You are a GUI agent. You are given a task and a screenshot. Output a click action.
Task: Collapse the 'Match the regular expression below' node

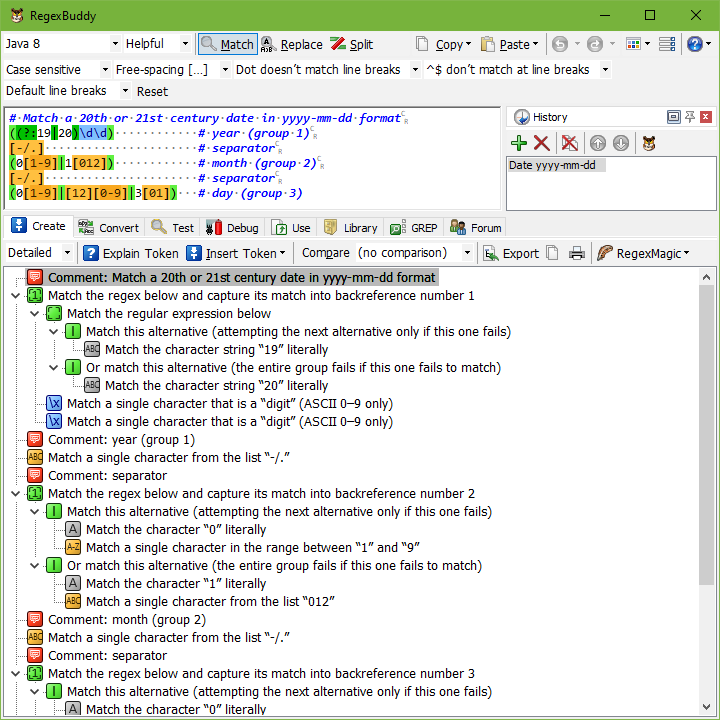tap(34, 314)
